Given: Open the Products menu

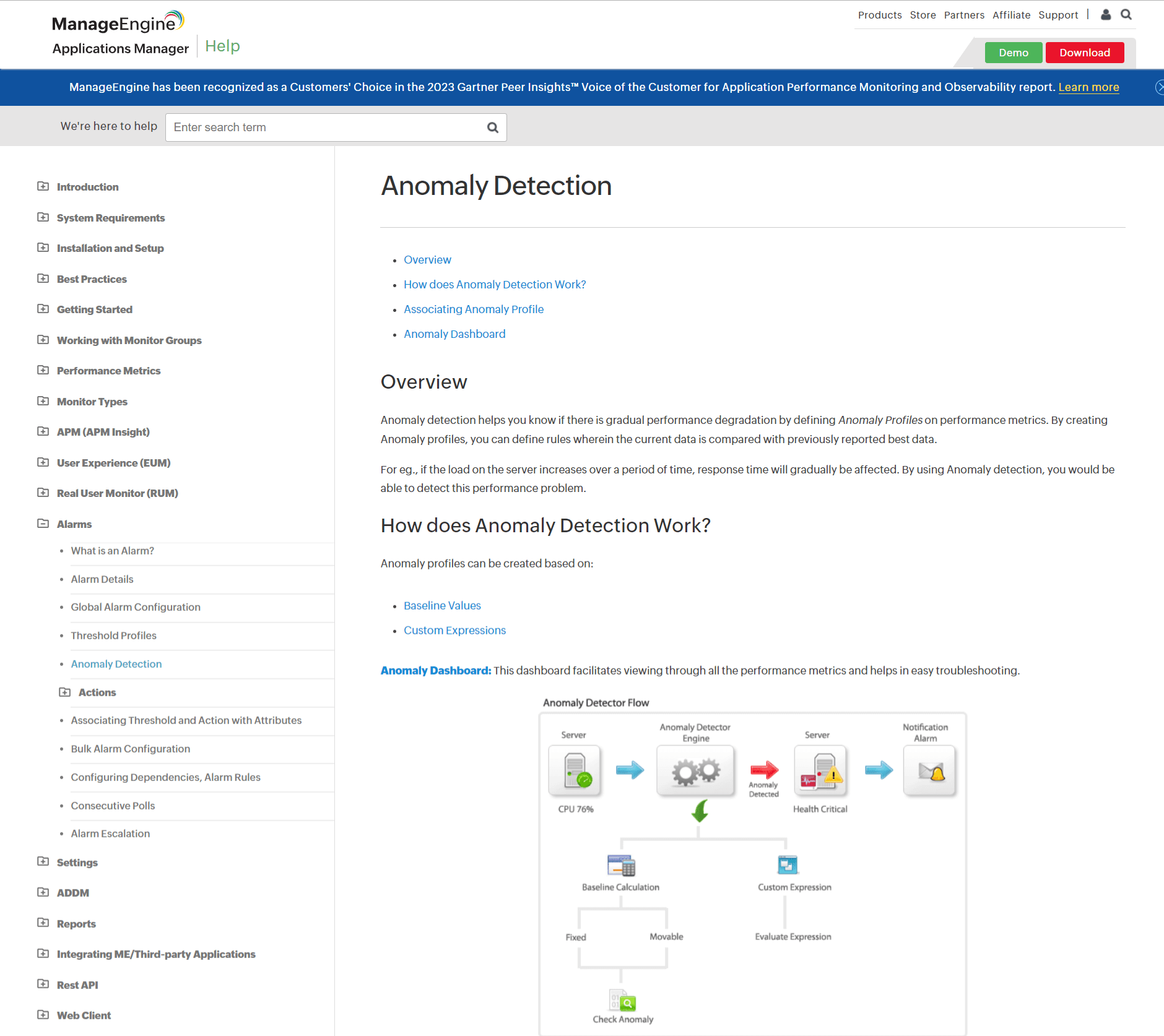Looking at the screenshot, I should coord(880,15).
